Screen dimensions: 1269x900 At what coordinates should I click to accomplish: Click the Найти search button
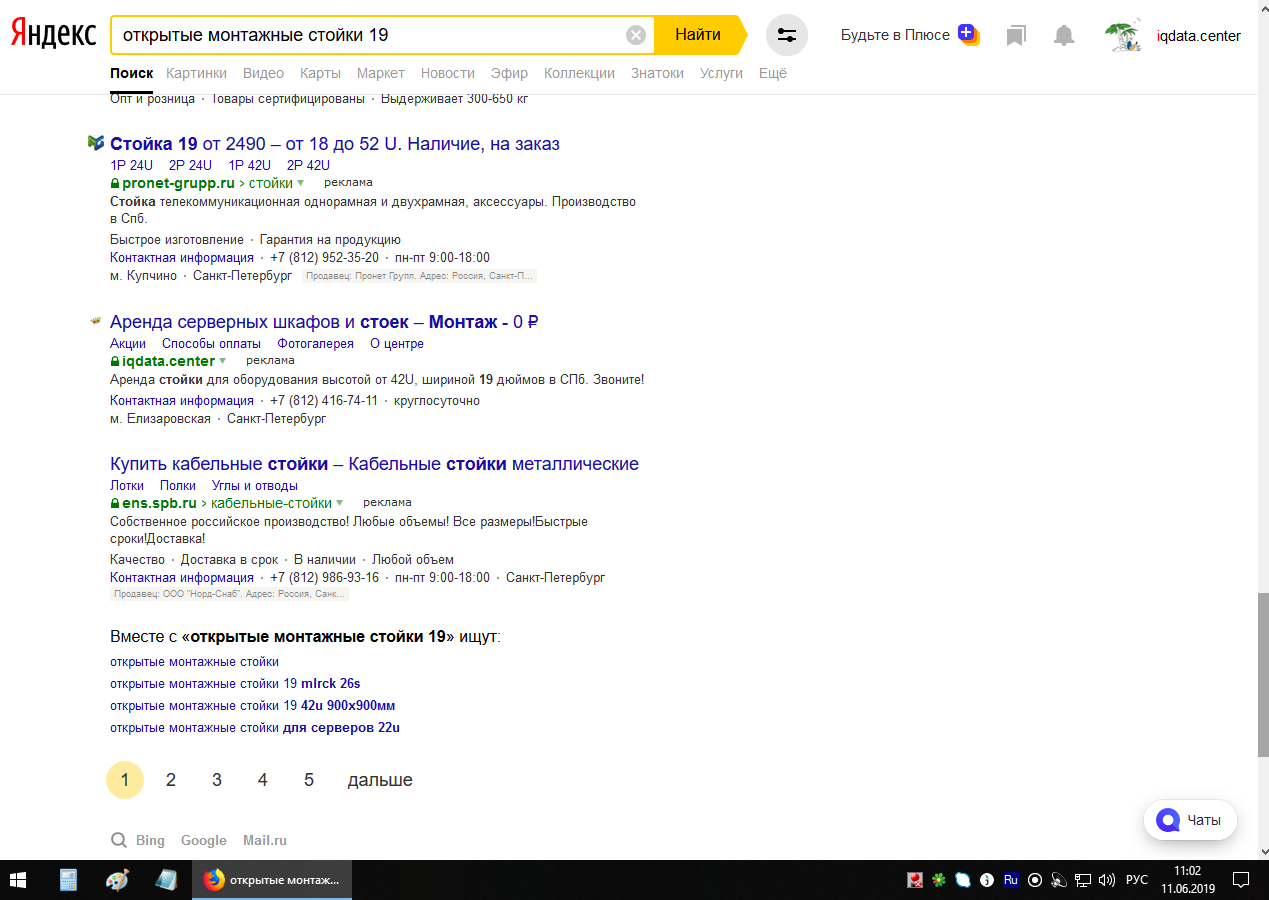pyautogui.click(x=698, y=35)
